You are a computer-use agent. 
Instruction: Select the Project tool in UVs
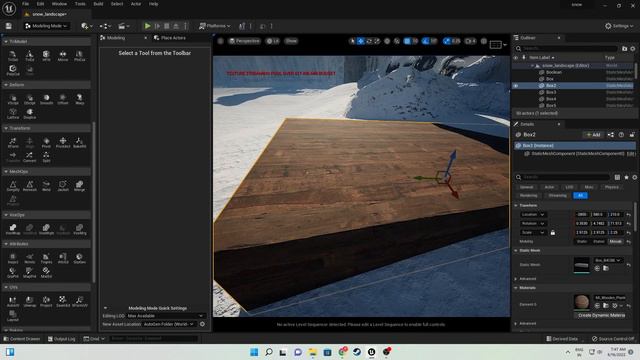pos(46,302)
